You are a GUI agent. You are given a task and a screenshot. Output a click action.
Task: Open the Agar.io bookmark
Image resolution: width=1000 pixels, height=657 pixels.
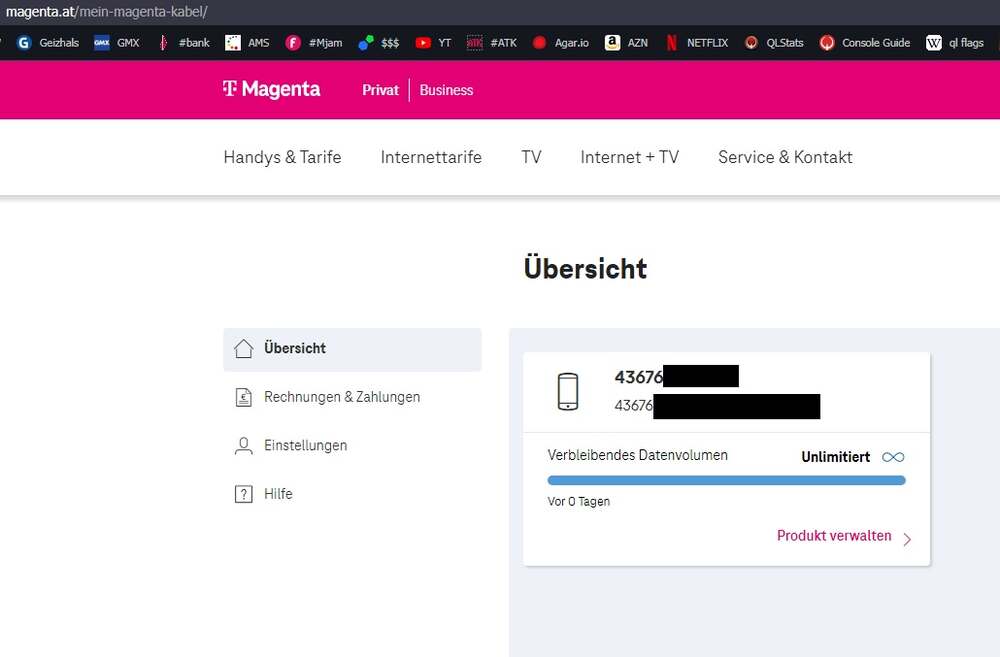click(561, 43)
